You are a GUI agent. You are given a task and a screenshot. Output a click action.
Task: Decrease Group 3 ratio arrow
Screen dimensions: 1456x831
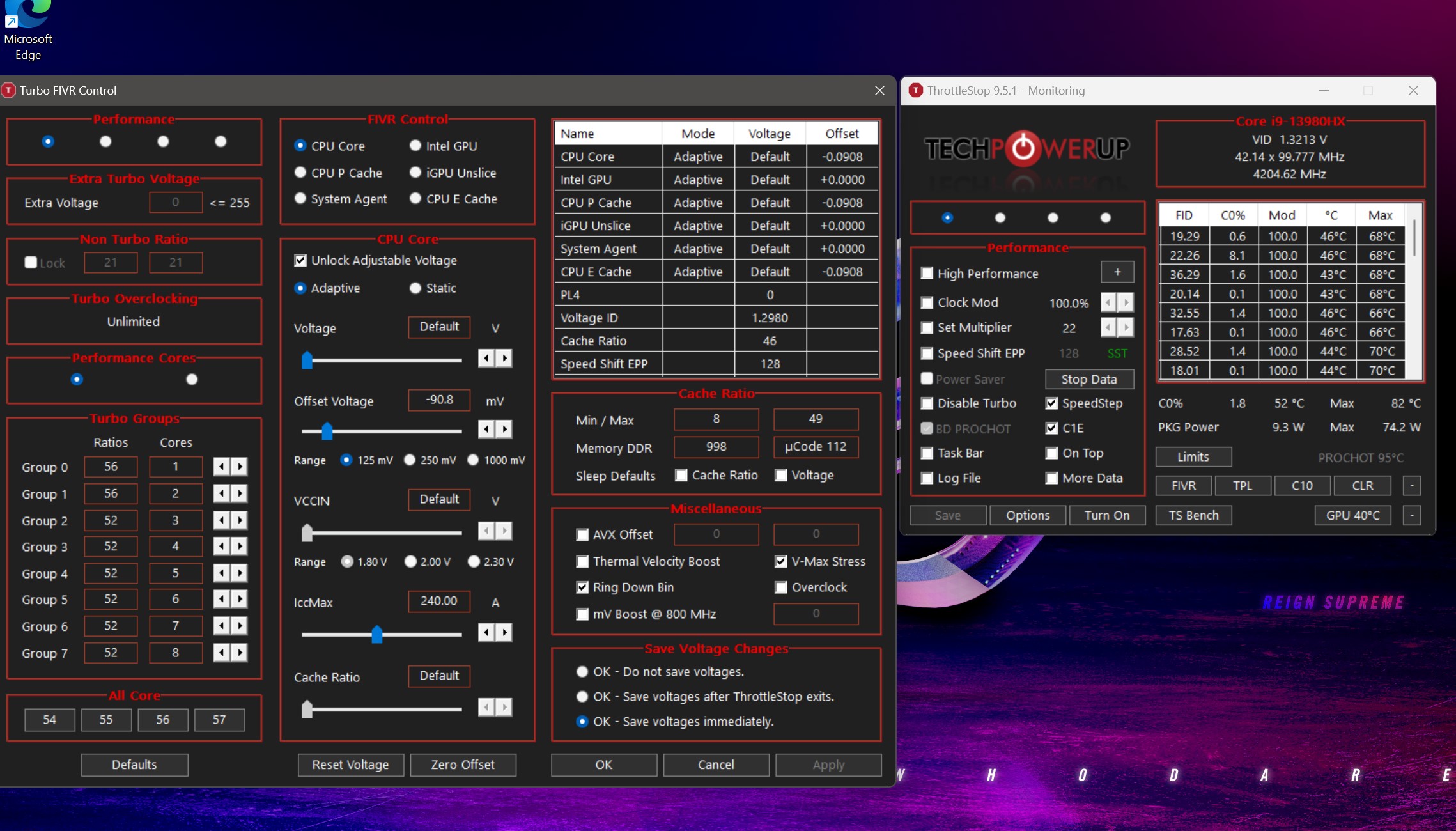tap(221, 547)
